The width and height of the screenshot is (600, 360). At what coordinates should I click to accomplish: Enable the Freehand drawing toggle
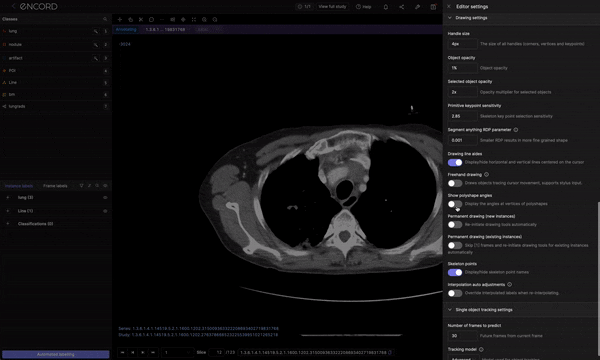click(455, 183)
